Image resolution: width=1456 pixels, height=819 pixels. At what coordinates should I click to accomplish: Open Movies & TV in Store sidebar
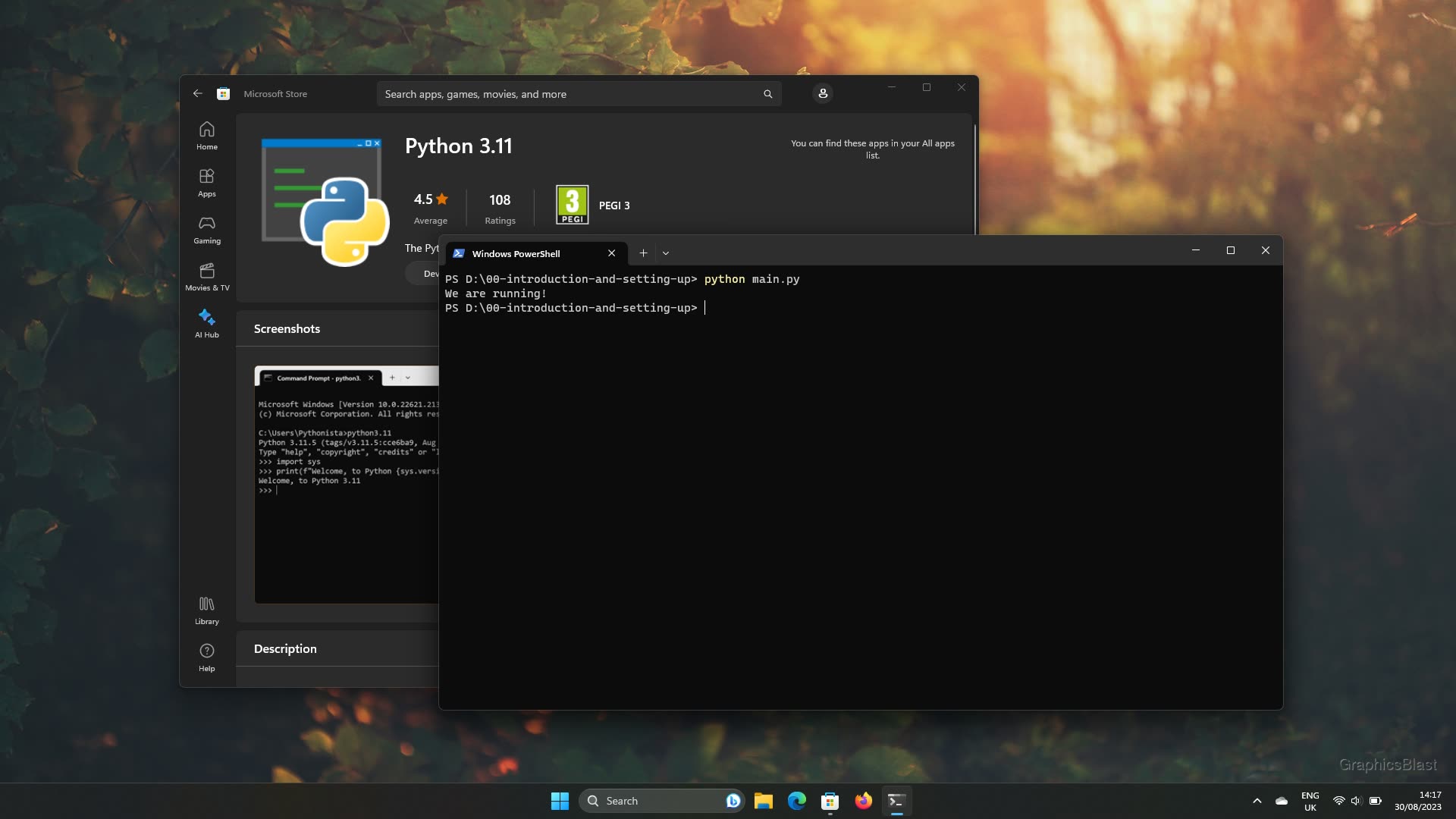pyautogui.click(x=206, y=277)
